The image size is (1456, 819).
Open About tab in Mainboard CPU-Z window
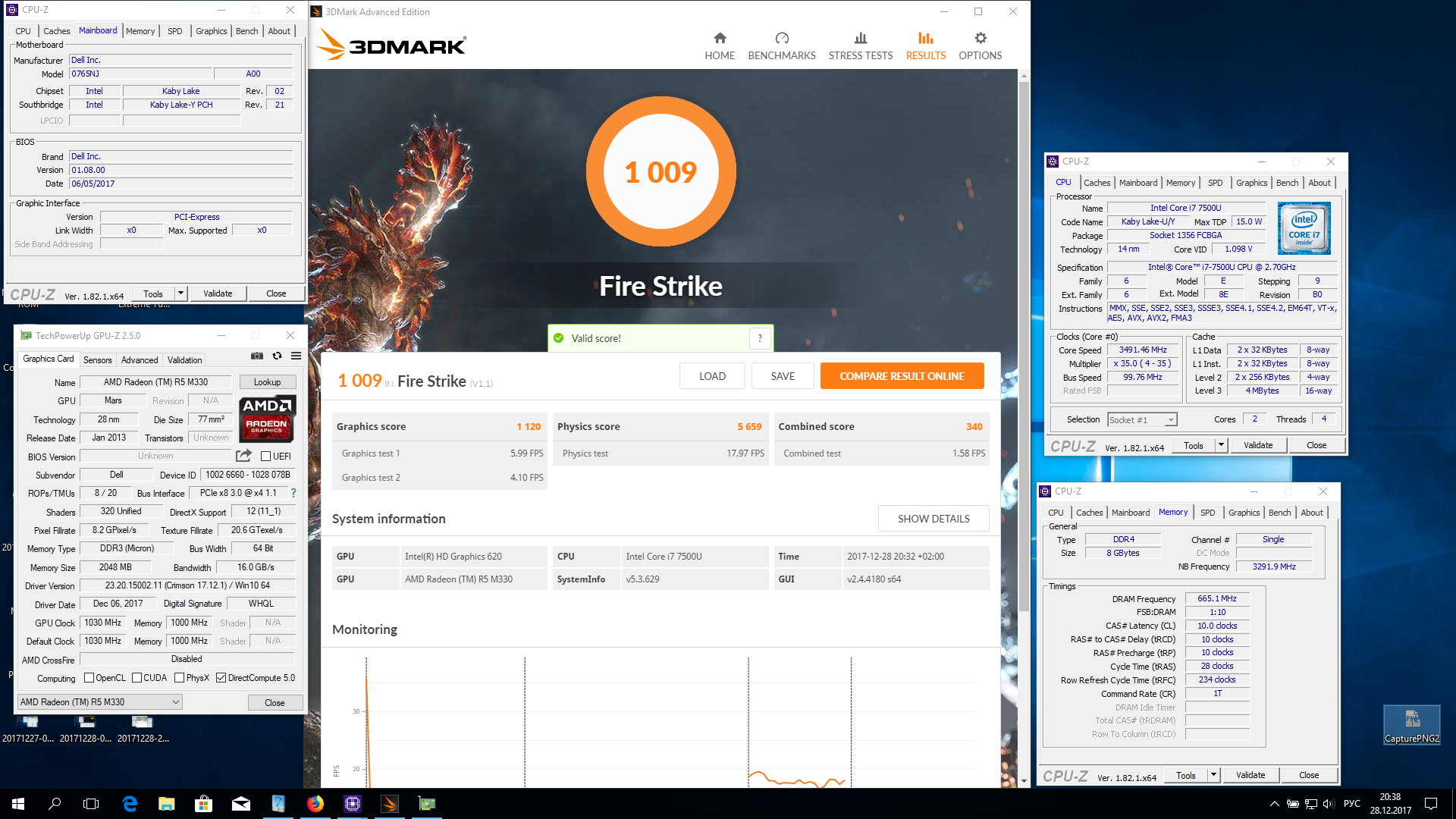[279, 31]
